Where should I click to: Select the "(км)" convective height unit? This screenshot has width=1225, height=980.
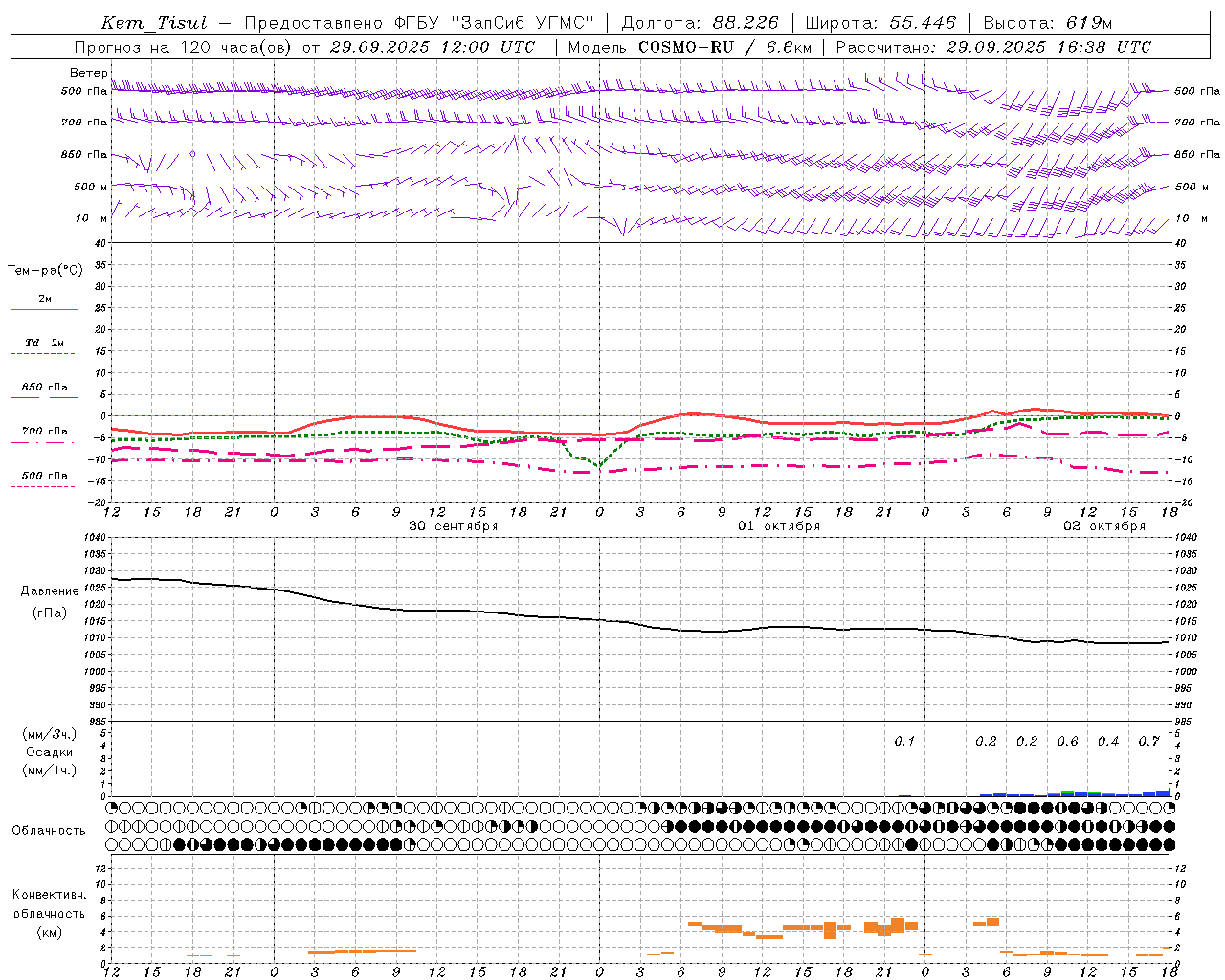[50, 932]
